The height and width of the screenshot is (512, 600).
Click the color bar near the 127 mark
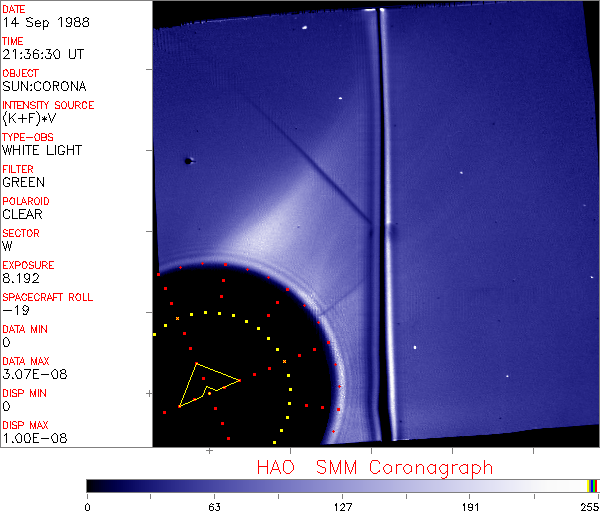coord(342,485)
